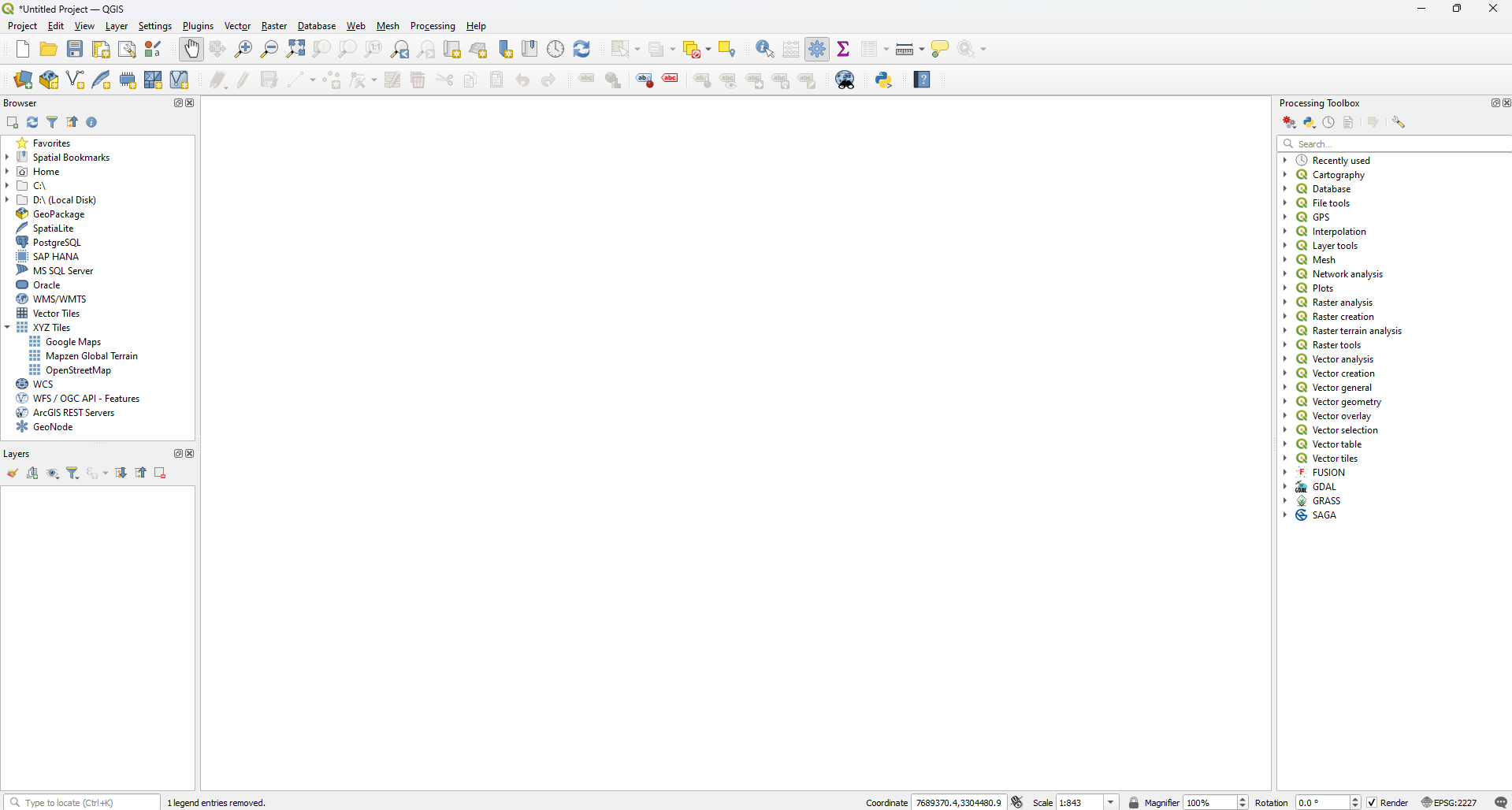Click the Type to locate field
The height and width of the screenshot is (810, 1512).
coord(82,802)
